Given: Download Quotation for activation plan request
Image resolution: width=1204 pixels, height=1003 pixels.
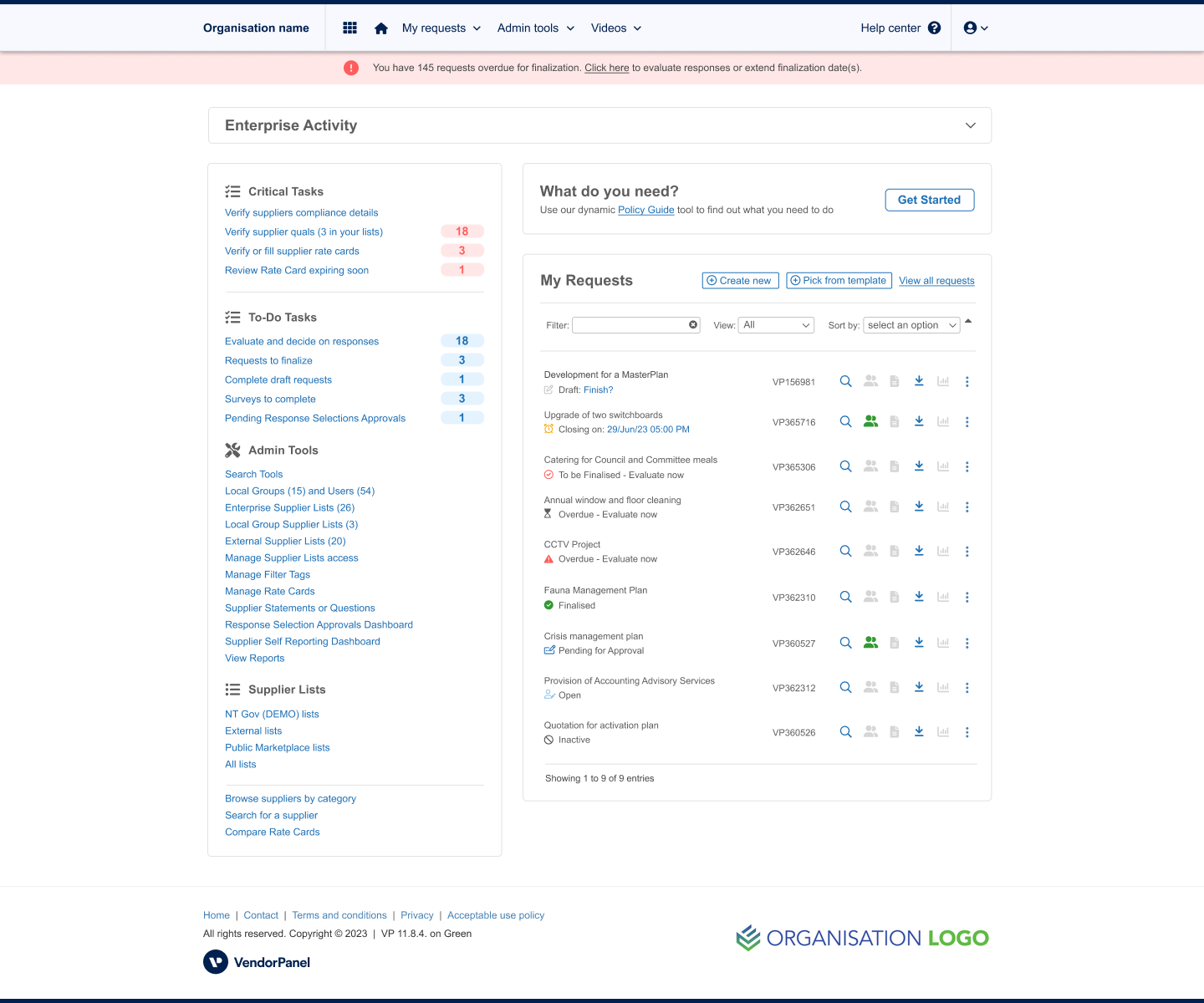Looking at the screenshot, I should click(x=919, y=731).
